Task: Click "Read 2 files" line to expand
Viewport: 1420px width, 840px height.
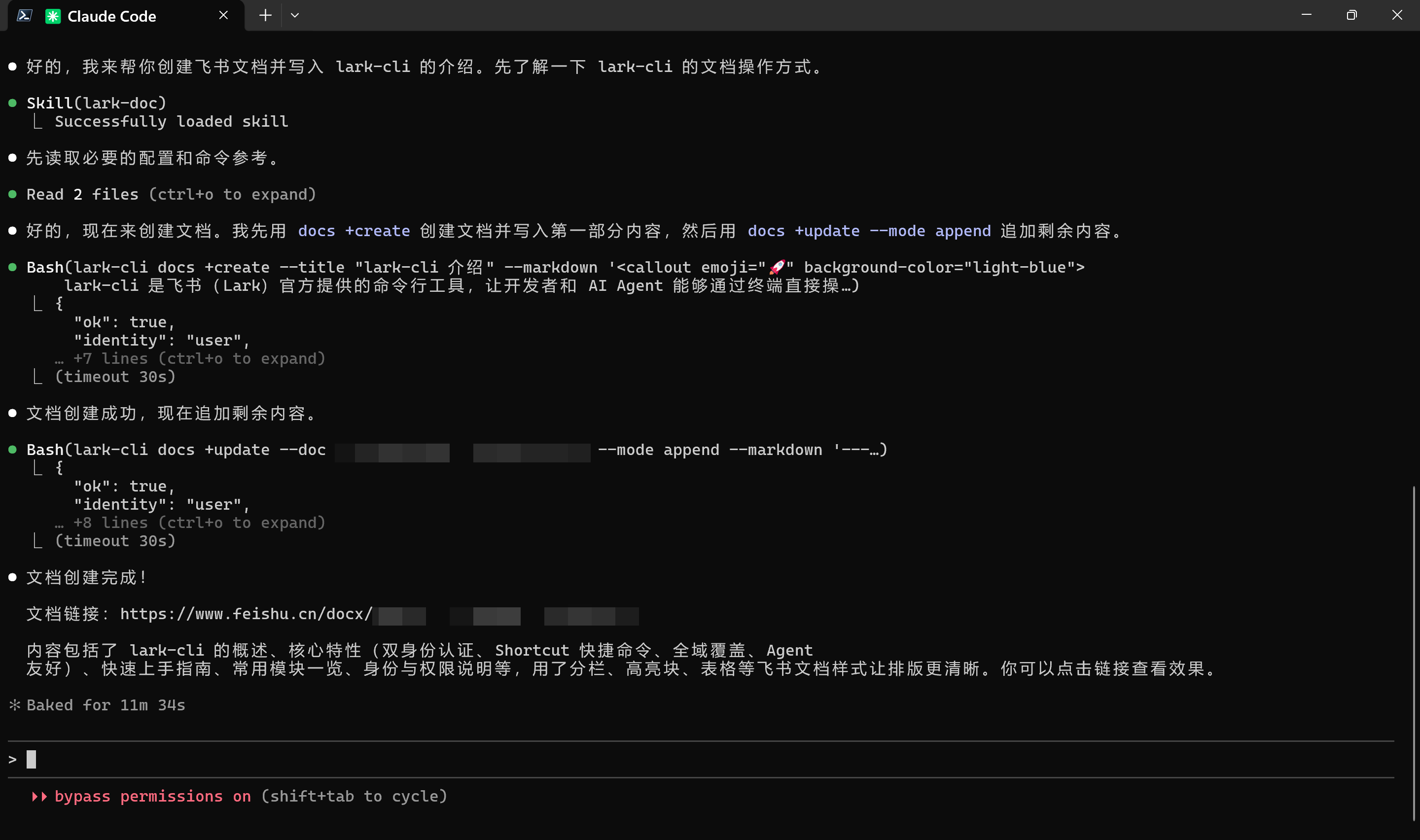Action: (x=171, y=194)
